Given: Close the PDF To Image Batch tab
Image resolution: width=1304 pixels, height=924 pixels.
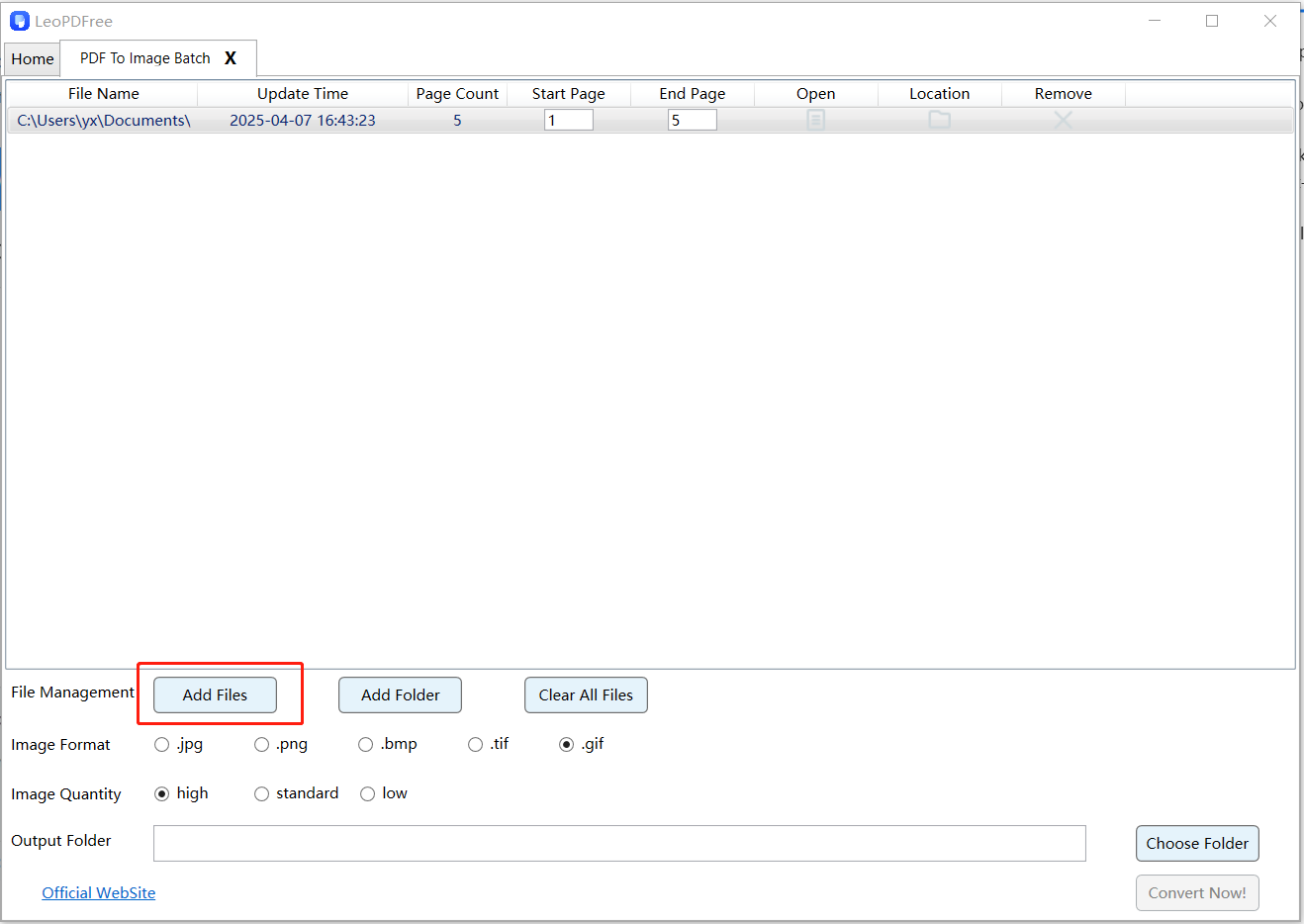Looking at the screenshot, I should click(231, 58).
